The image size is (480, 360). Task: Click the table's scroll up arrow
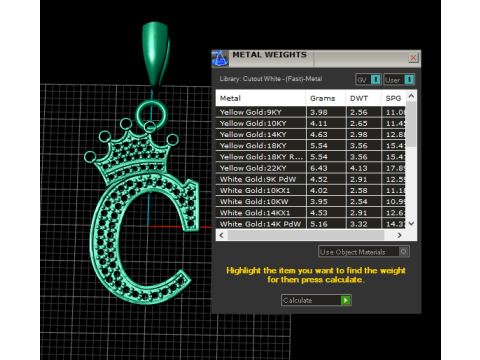click(411, 96)
